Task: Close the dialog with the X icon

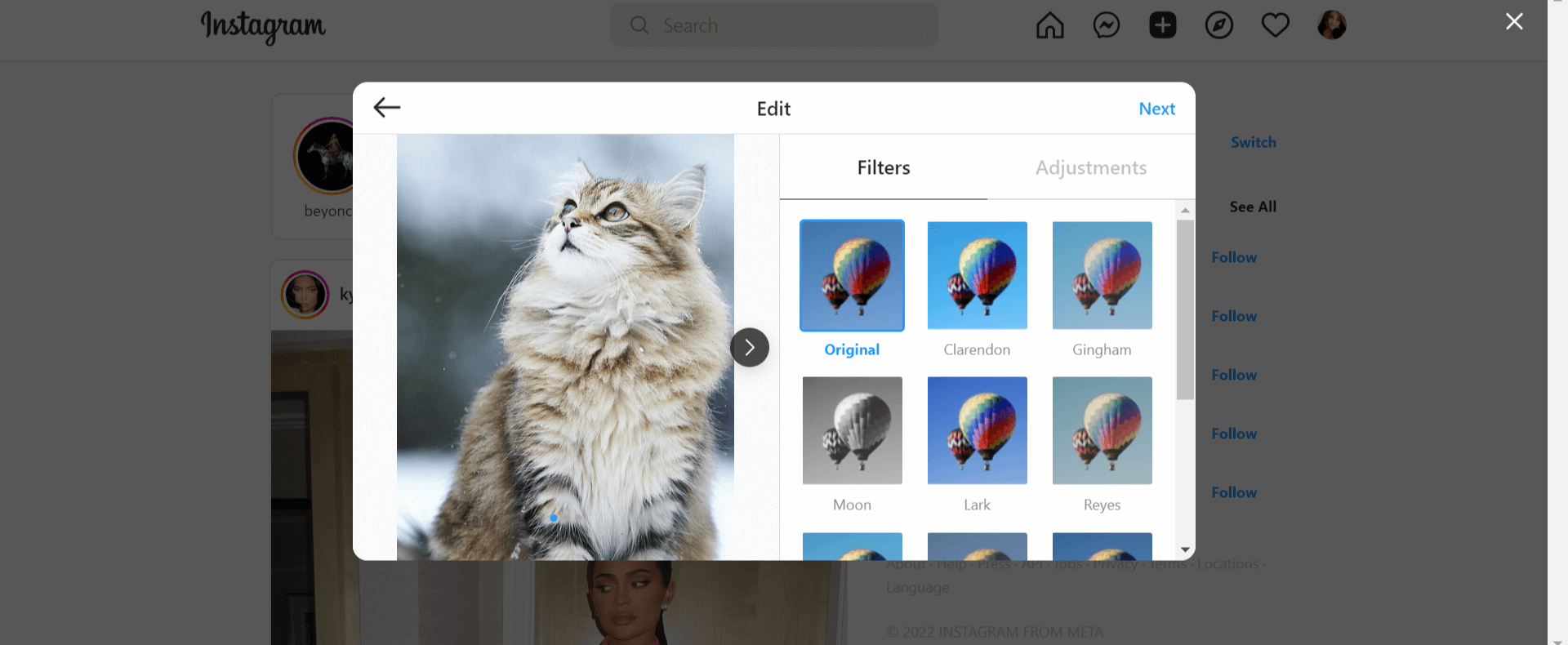Action: coord(1514,21)
